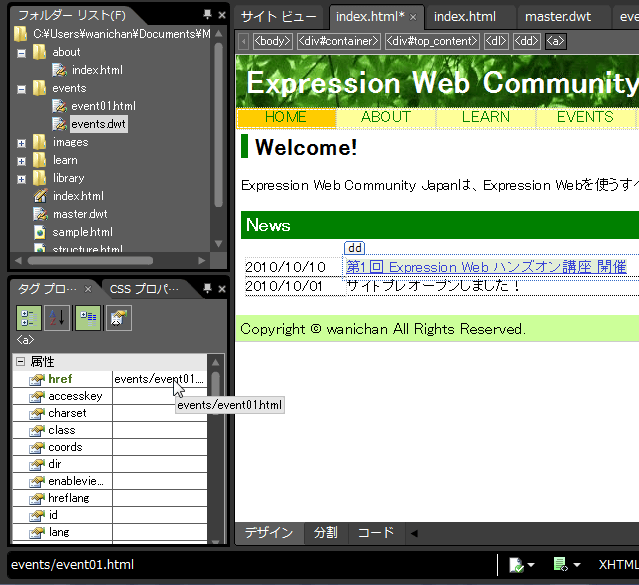Toggle alphabetical sort of tag properties

[x=57, y=318]
